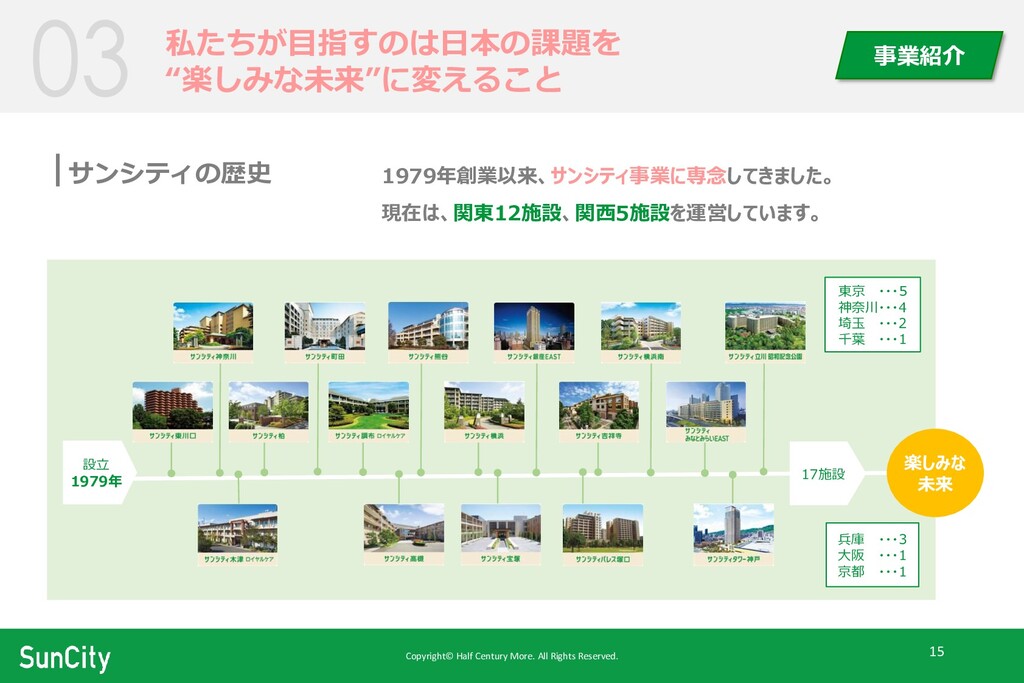Click the サンシティ銀座EAST tower photo
1024x683 pixels.
[534, 326]
